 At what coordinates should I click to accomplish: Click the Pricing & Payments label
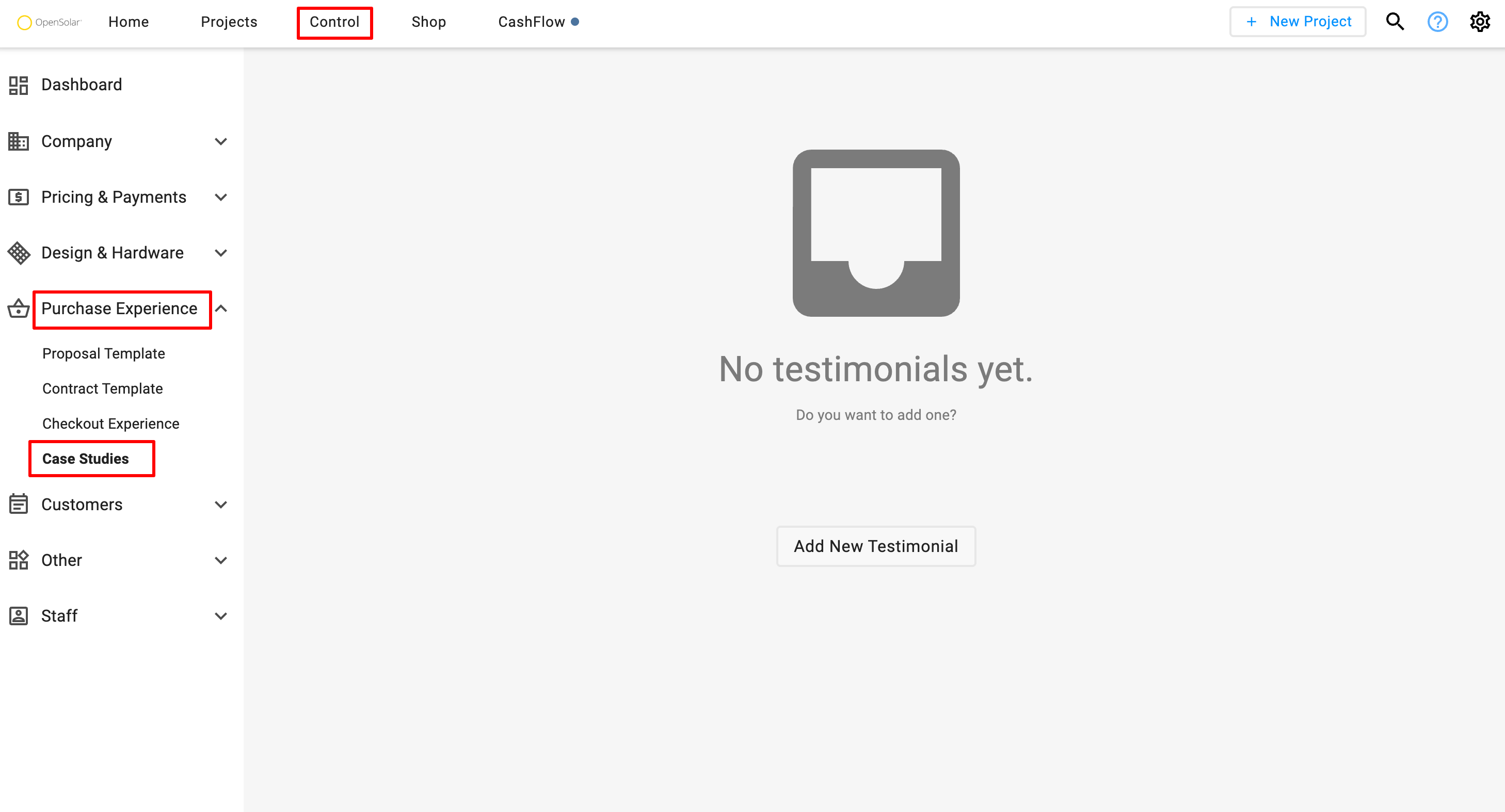point(114,197)
